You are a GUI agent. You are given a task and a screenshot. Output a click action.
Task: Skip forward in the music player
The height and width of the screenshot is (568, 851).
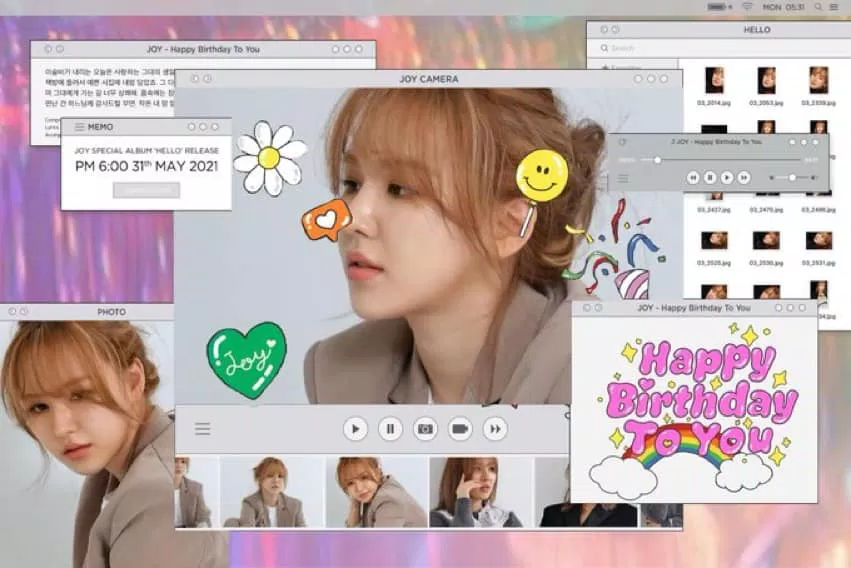pos(744,177)
